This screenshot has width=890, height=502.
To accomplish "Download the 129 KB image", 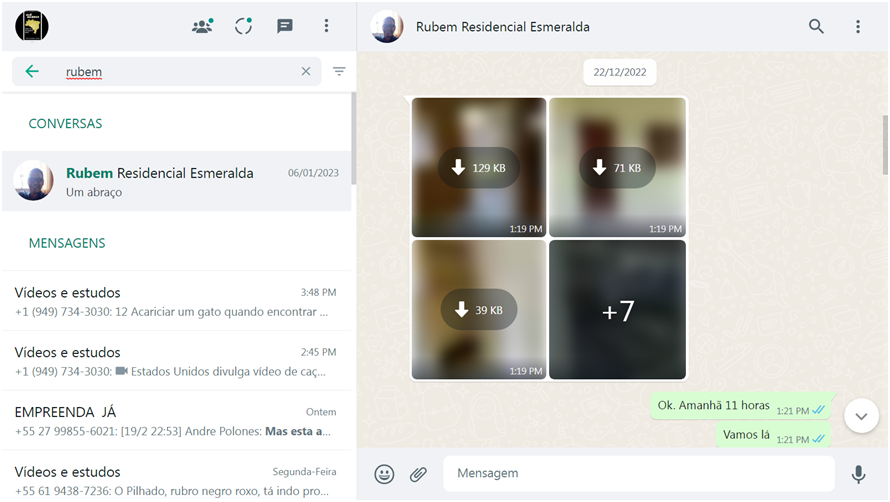I will click(x=478, y=168).
